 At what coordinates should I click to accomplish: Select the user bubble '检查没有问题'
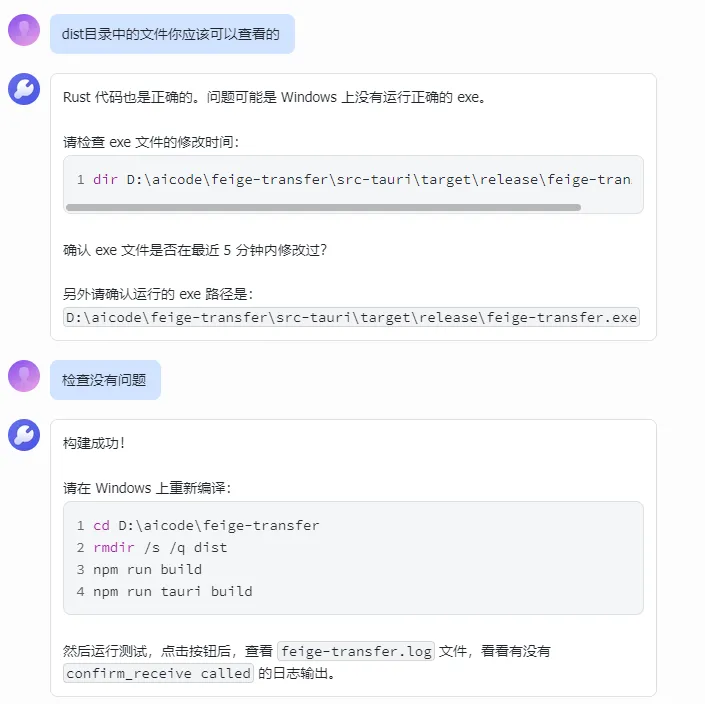(x=105, y=380)
